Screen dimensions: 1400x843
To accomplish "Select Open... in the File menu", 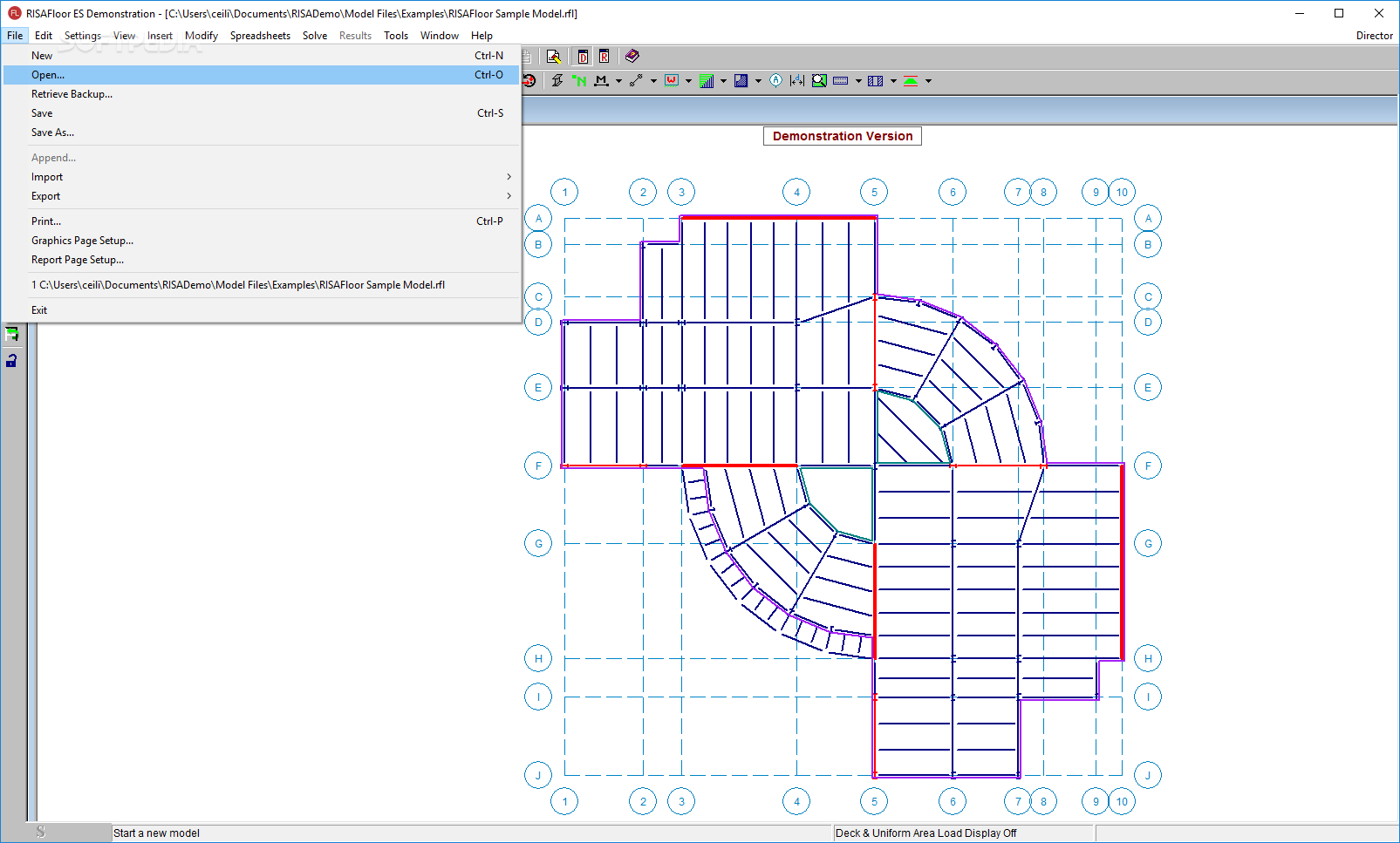I will tap(262, 75).
